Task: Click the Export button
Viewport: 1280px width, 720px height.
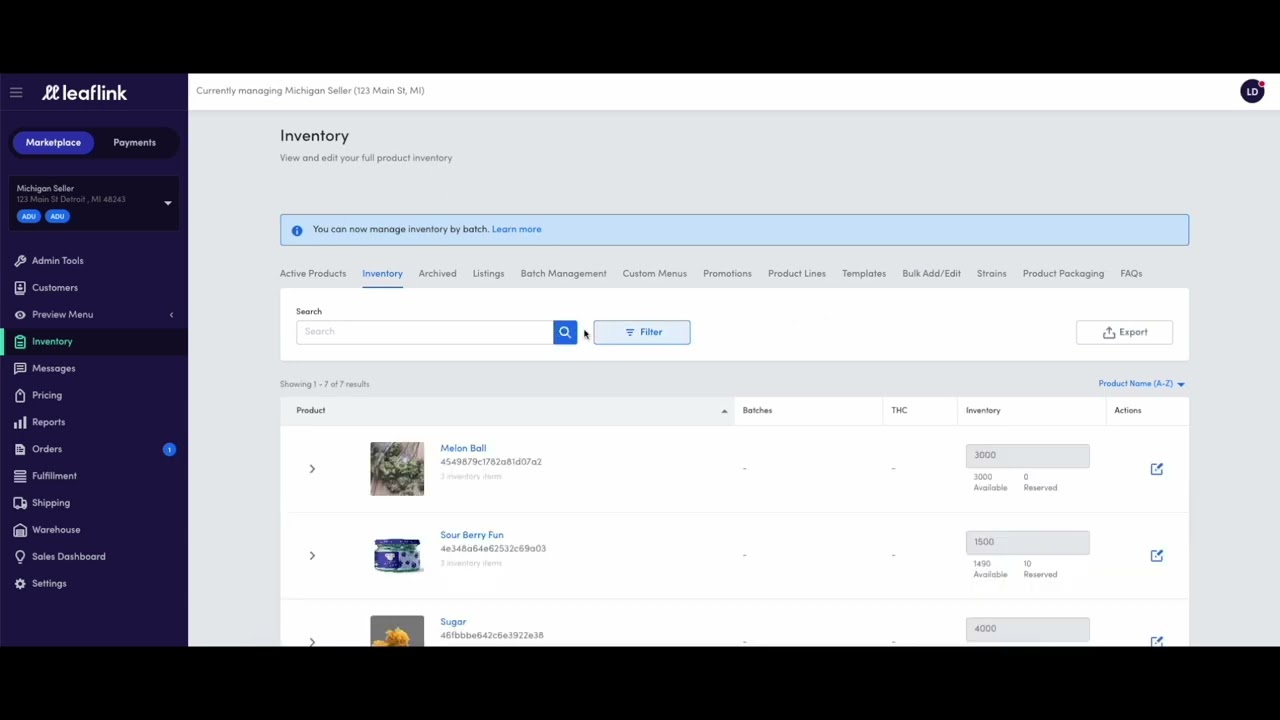Action: pyautogui.click(x=1124, y=332)
